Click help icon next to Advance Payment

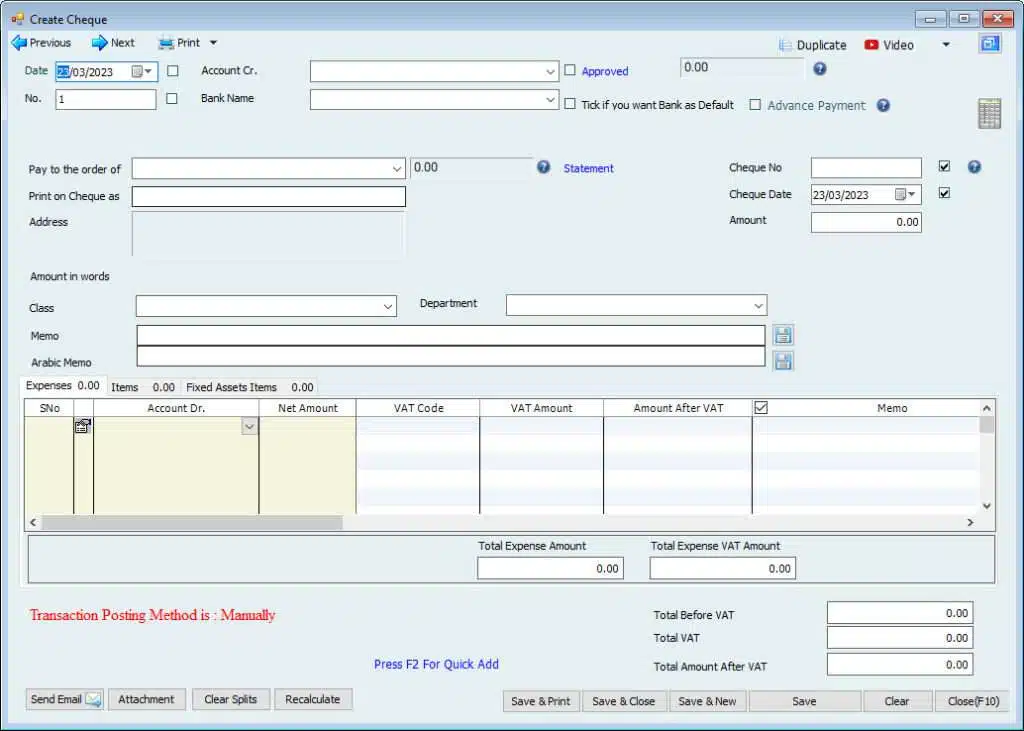(883, 105)
